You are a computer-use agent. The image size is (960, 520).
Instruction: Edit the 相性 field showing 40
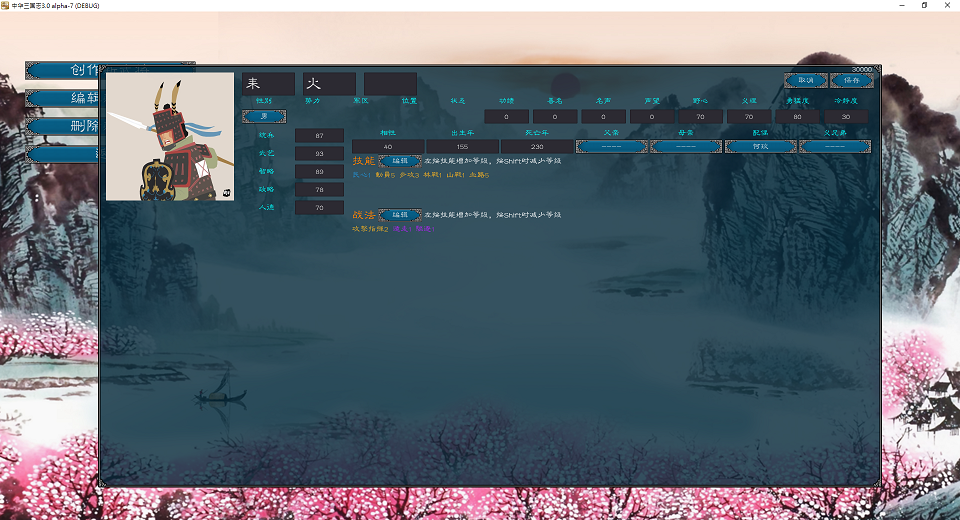388,146
